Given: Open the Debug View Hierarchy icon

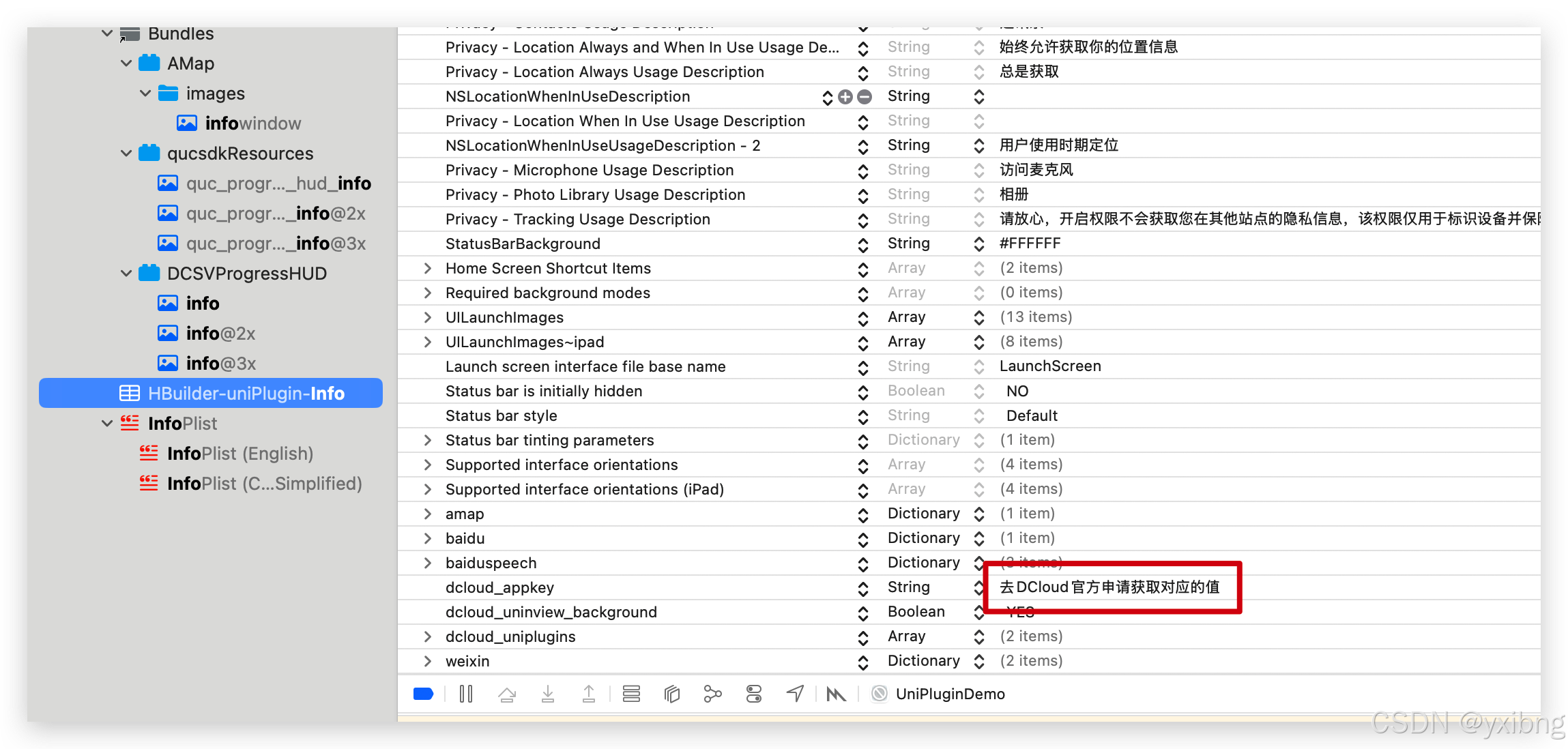Looking at the screenshot, I should point(672,694).
